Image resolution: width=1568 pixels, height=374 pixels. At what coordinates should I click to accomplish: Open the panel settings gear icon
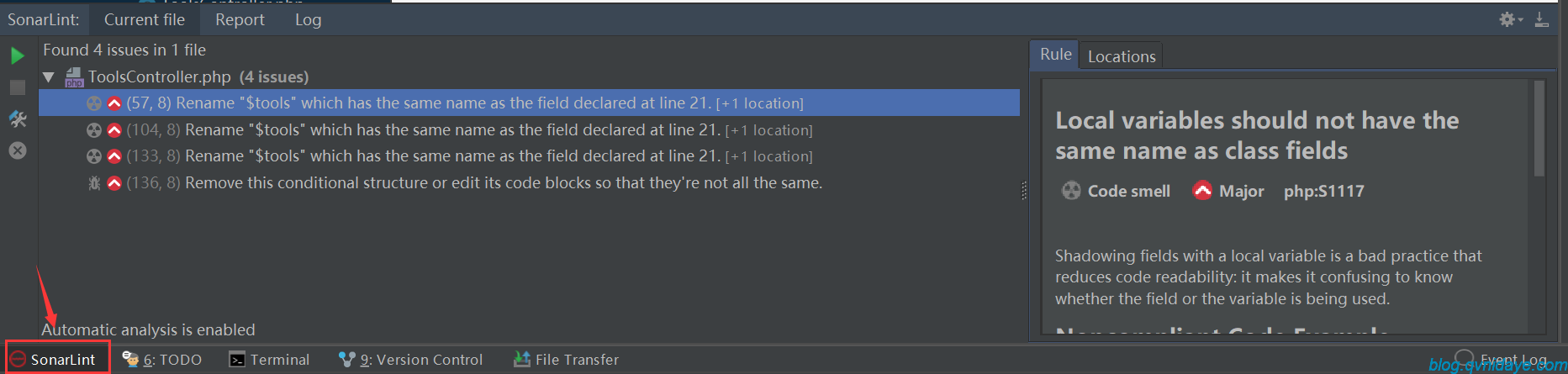click(1507, 18)
